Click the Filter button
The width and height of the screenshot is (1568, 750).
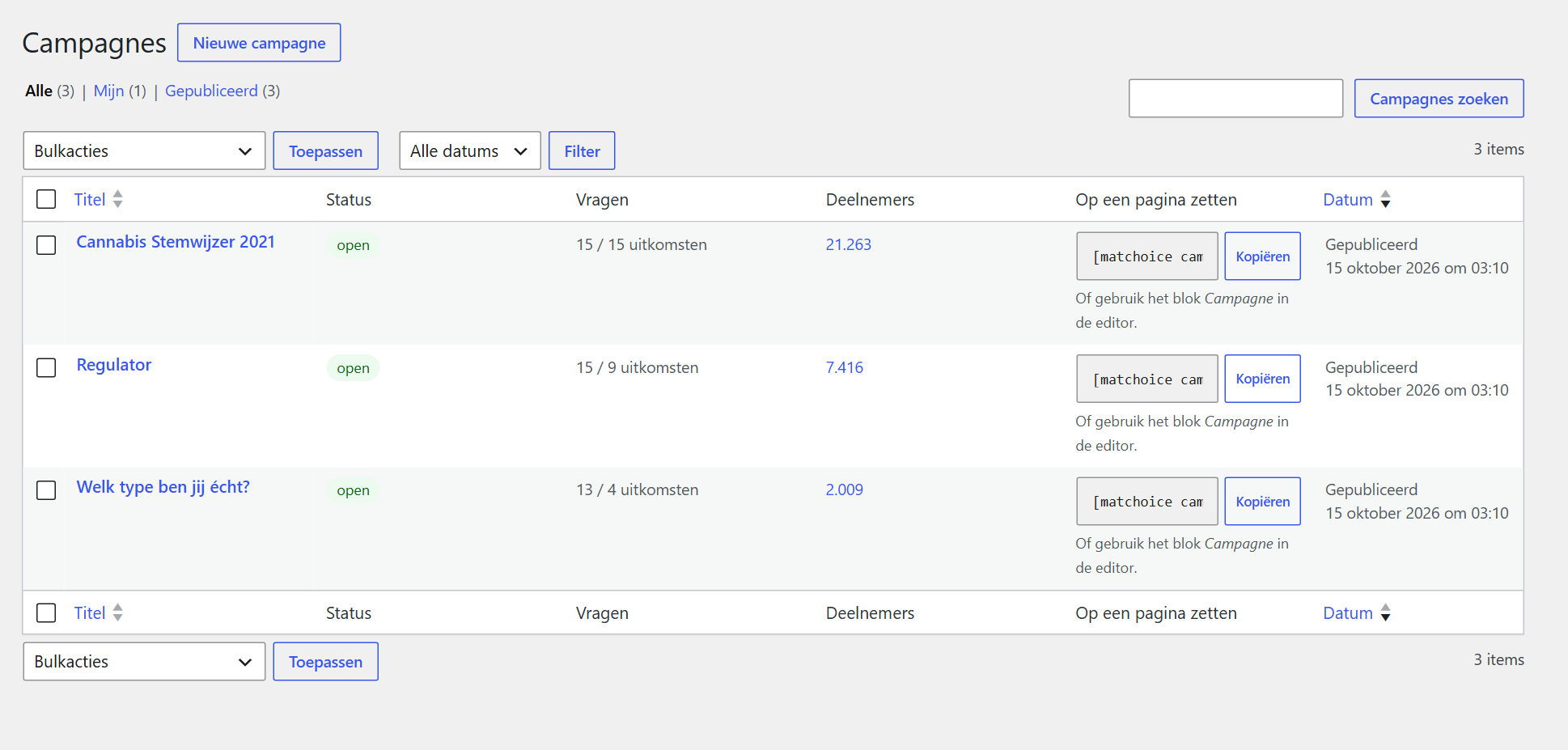pos(582,151)
